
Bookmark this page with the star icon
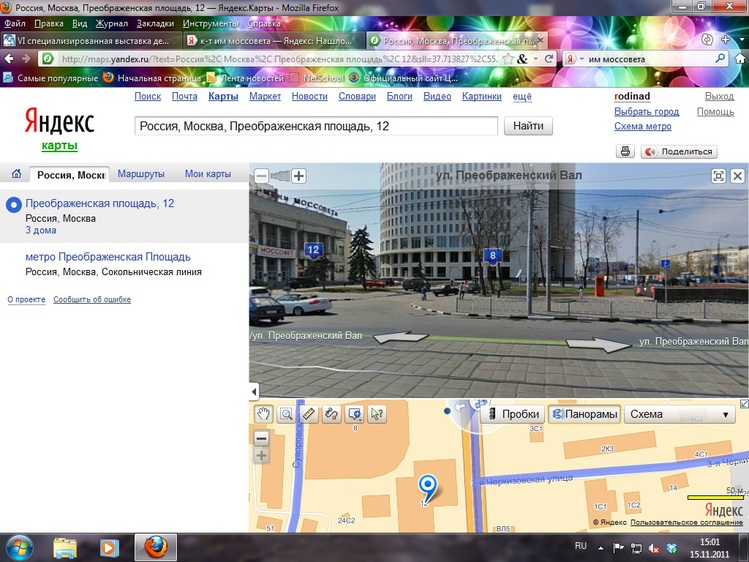[508, 59]
